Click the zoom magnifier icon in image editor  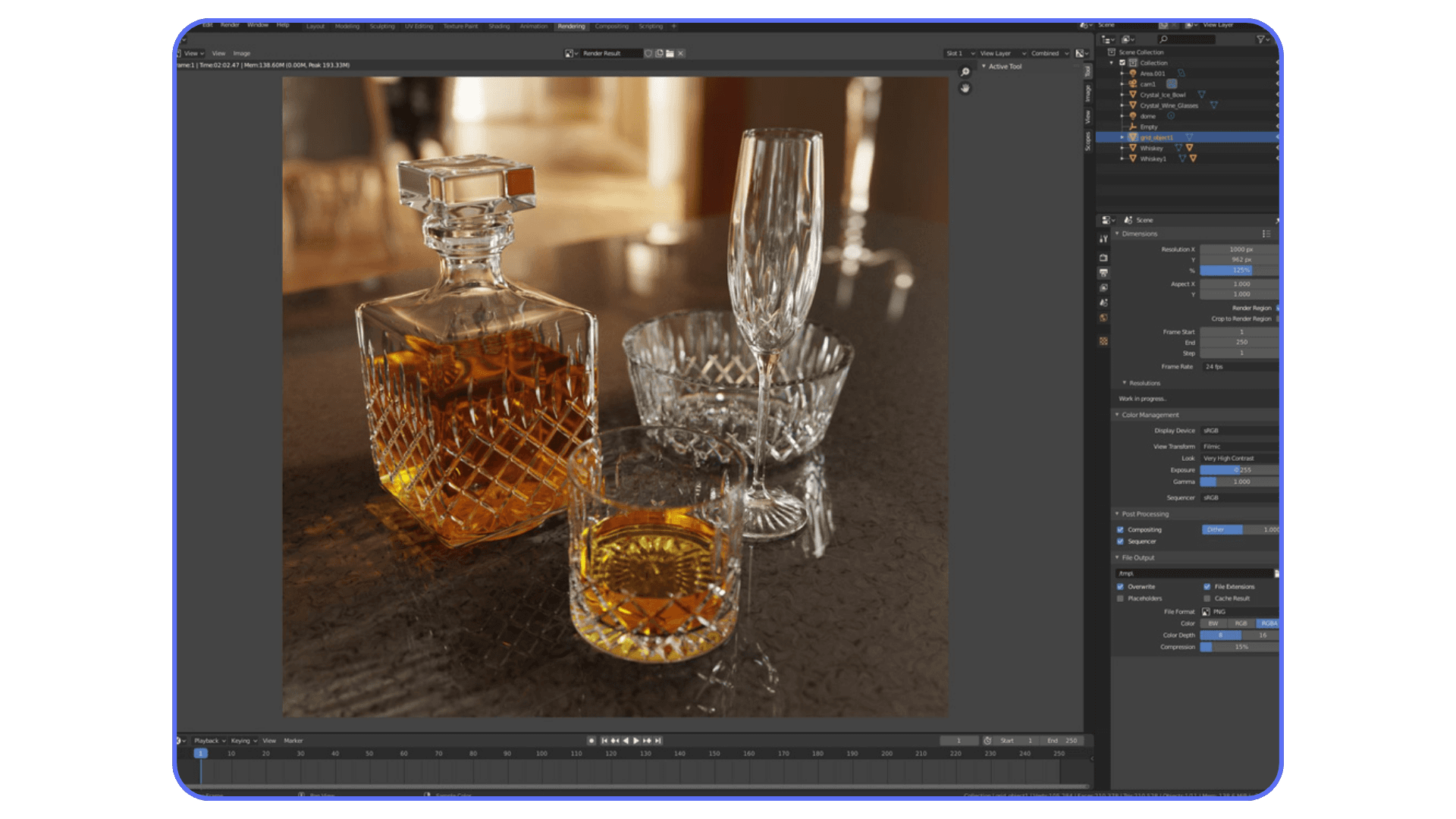tap(965, 71)
